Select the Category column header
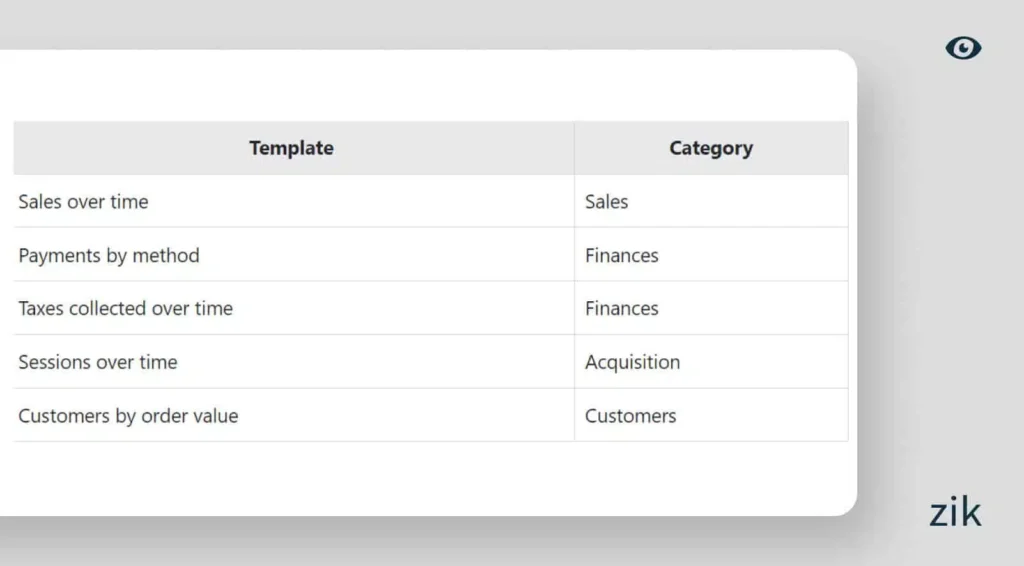The height and width of the screenshot is (566, 1024). [711, 148]
